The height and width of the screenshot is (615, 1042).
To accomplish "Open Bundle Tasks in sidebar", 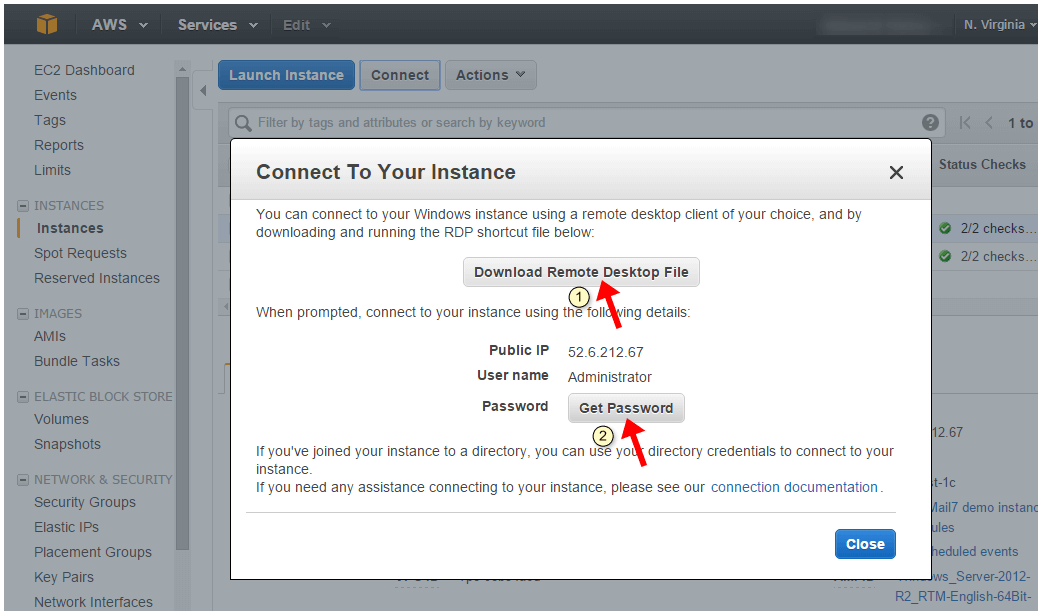I will point(77,361).
